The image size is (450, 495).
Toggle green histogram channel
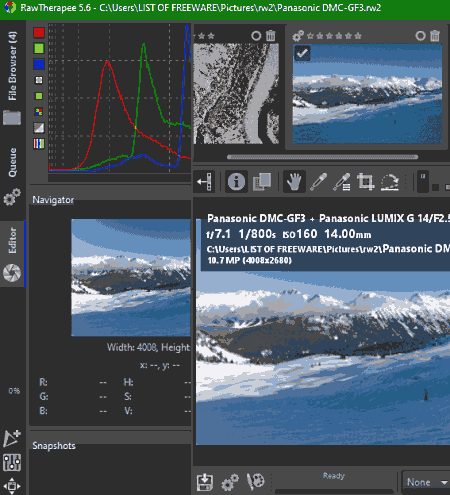click(39, 48)
